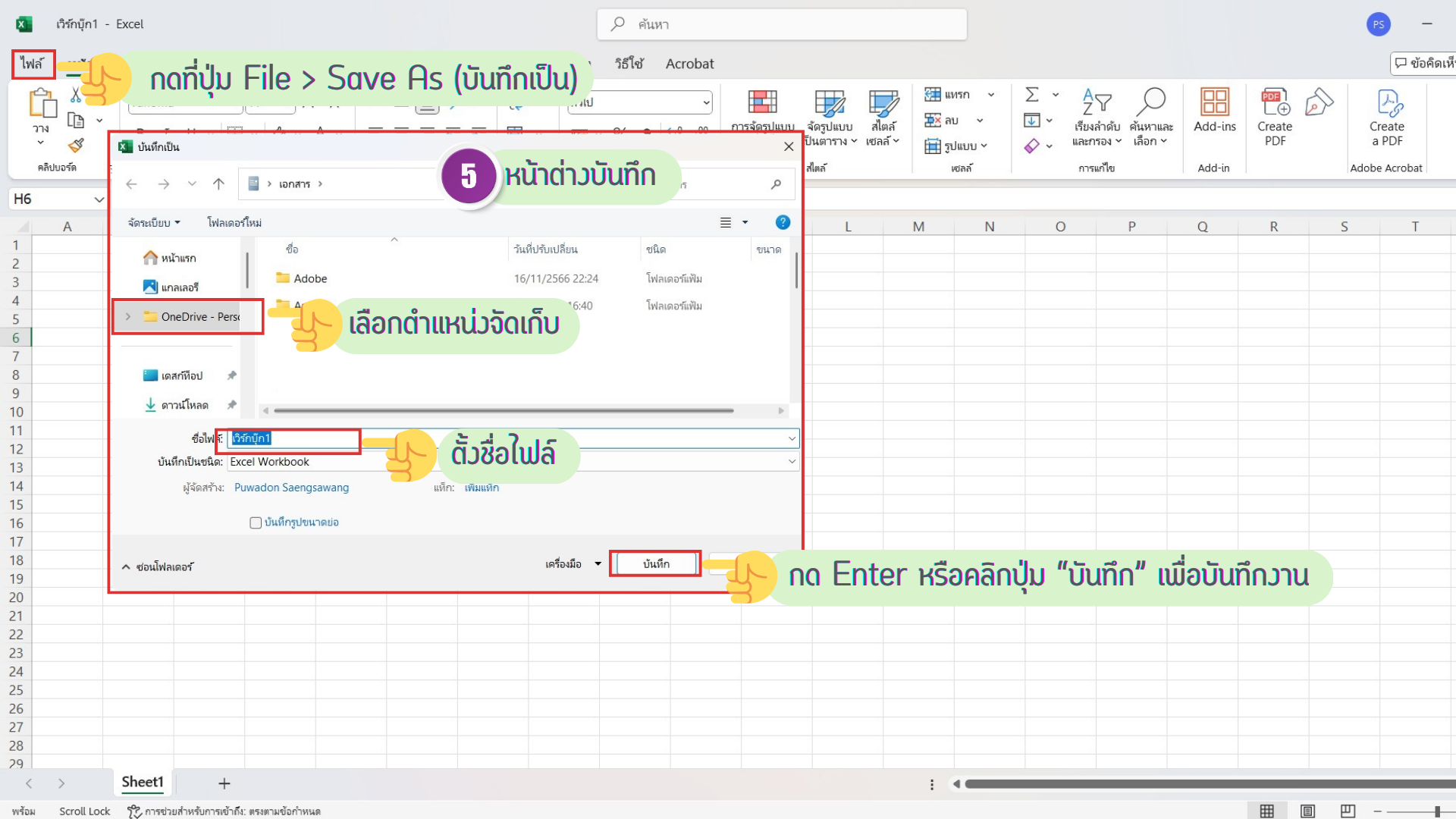
Task: Expand the OneDrive - Personal tree node
Action: click(128, 317)
